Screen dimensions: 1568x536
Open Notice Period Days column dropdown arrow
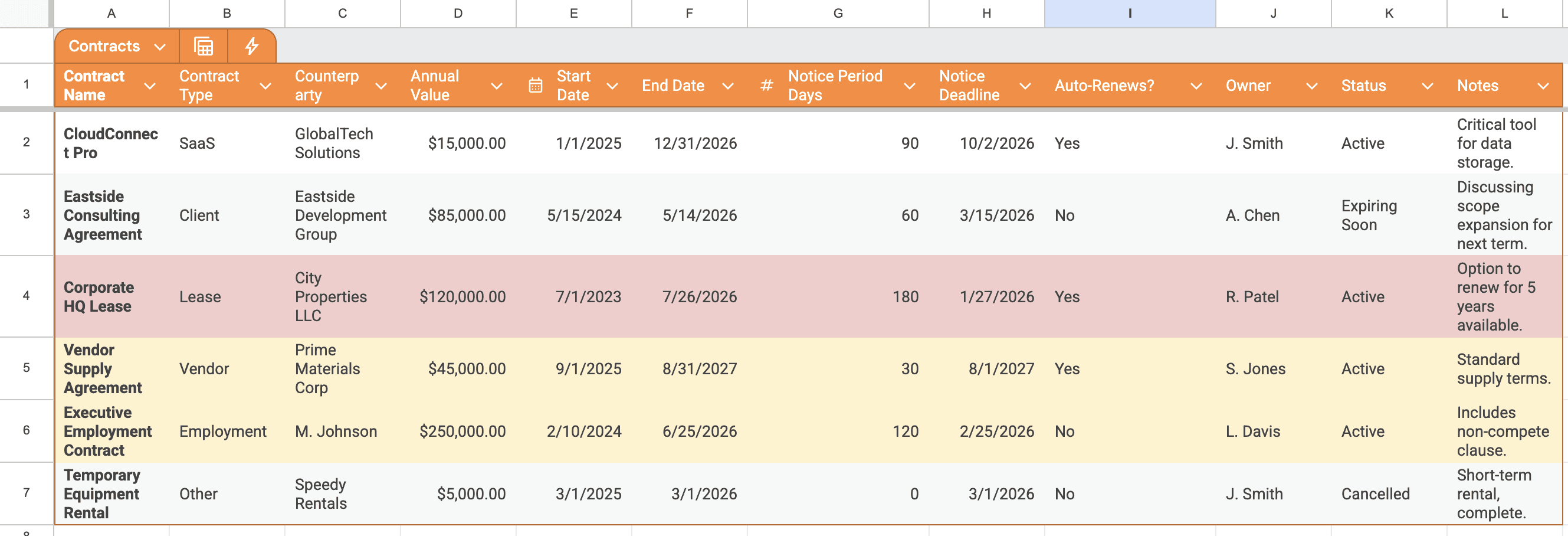click(x=910, y=86)
